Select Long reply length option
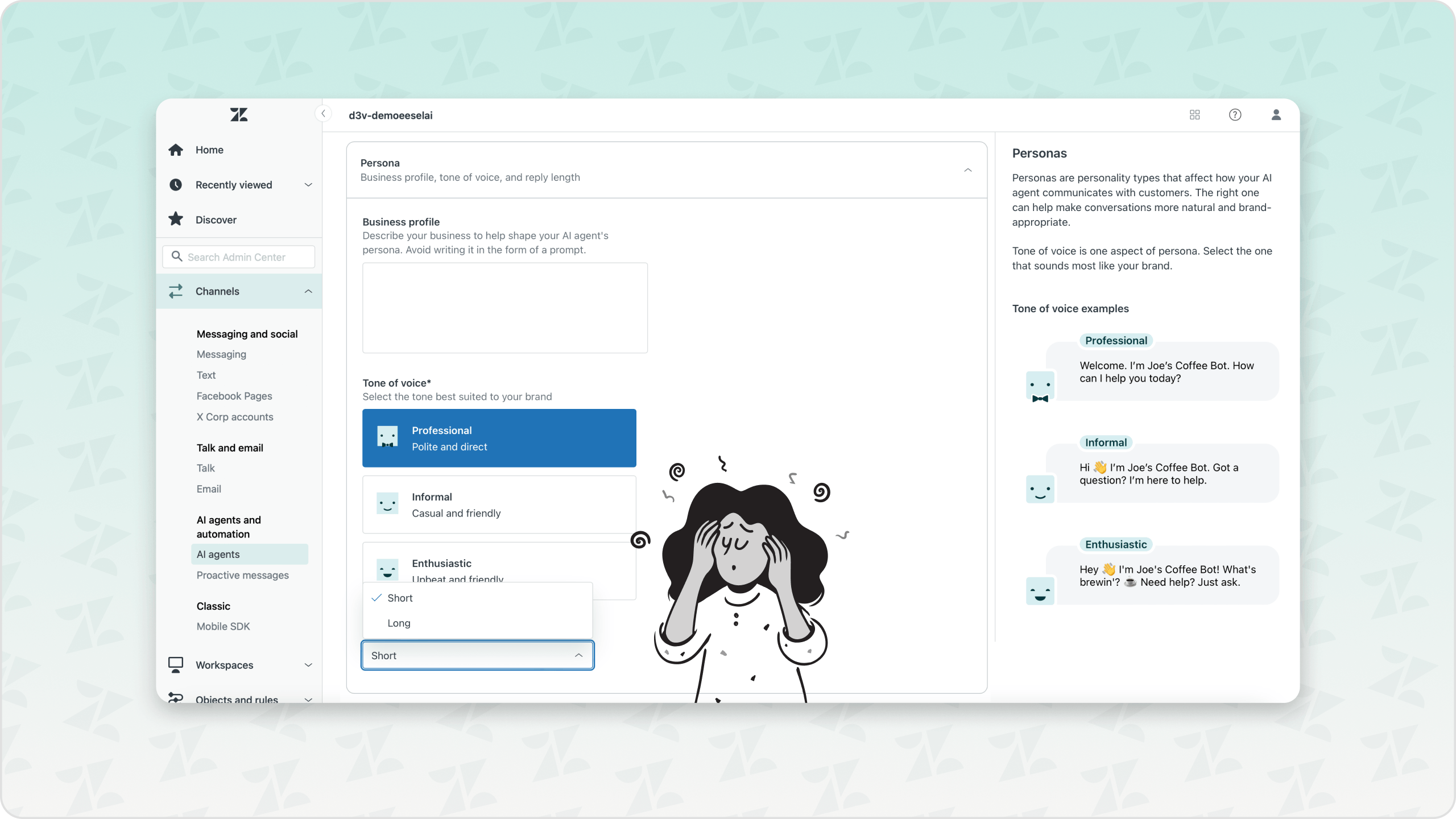This screenshot has height=819, width=1456. (x=399, y=623)
